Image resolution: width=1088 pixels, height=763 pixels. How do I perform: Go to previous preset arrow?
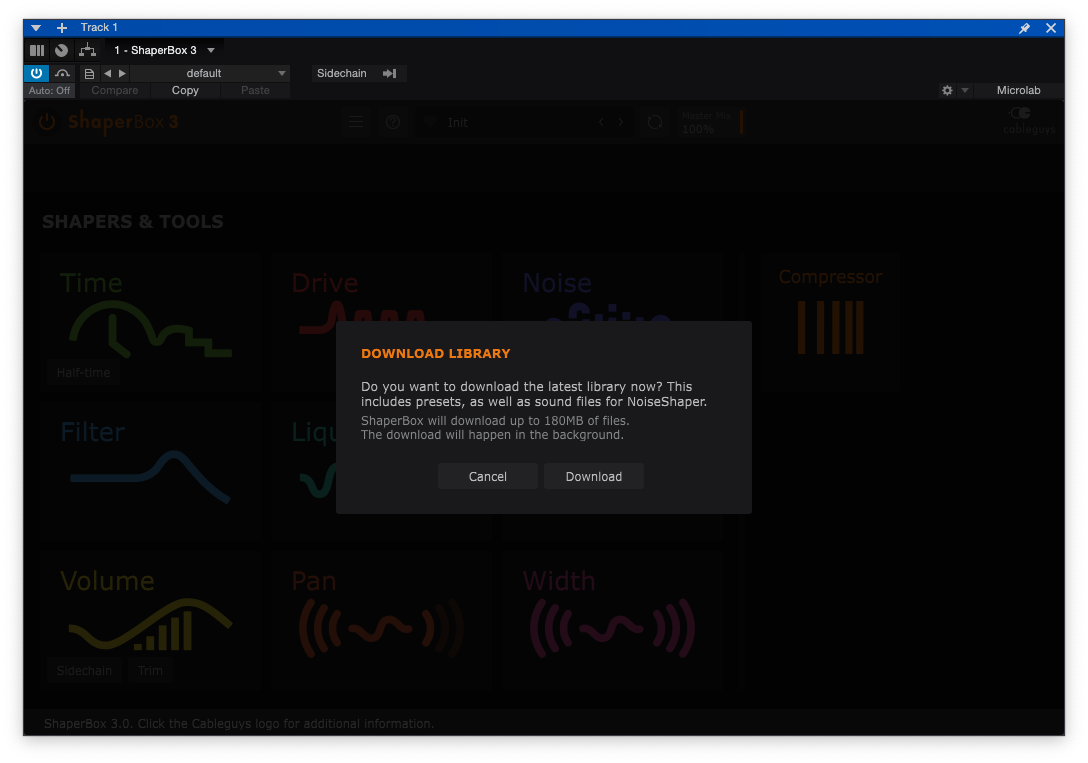pyautogui.click(x=108, y=73)
